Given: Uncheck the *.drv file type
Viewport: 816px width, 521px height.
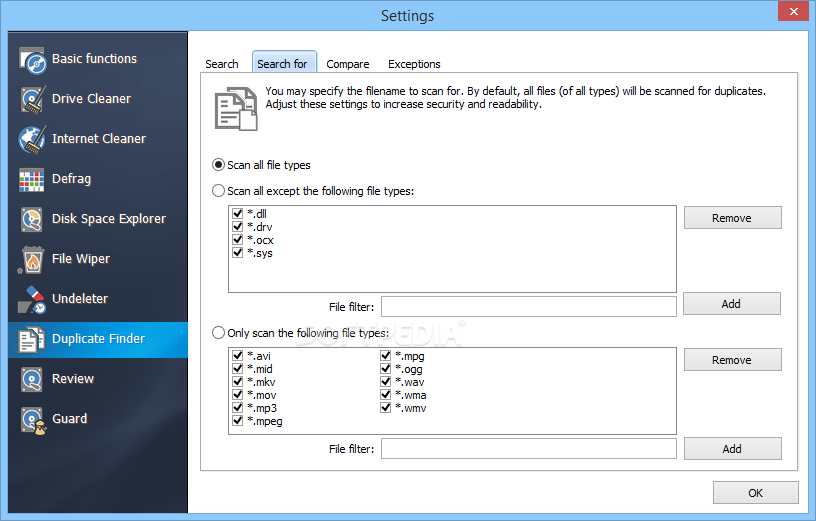Looking at the screenshot, I should click(238, 226).
